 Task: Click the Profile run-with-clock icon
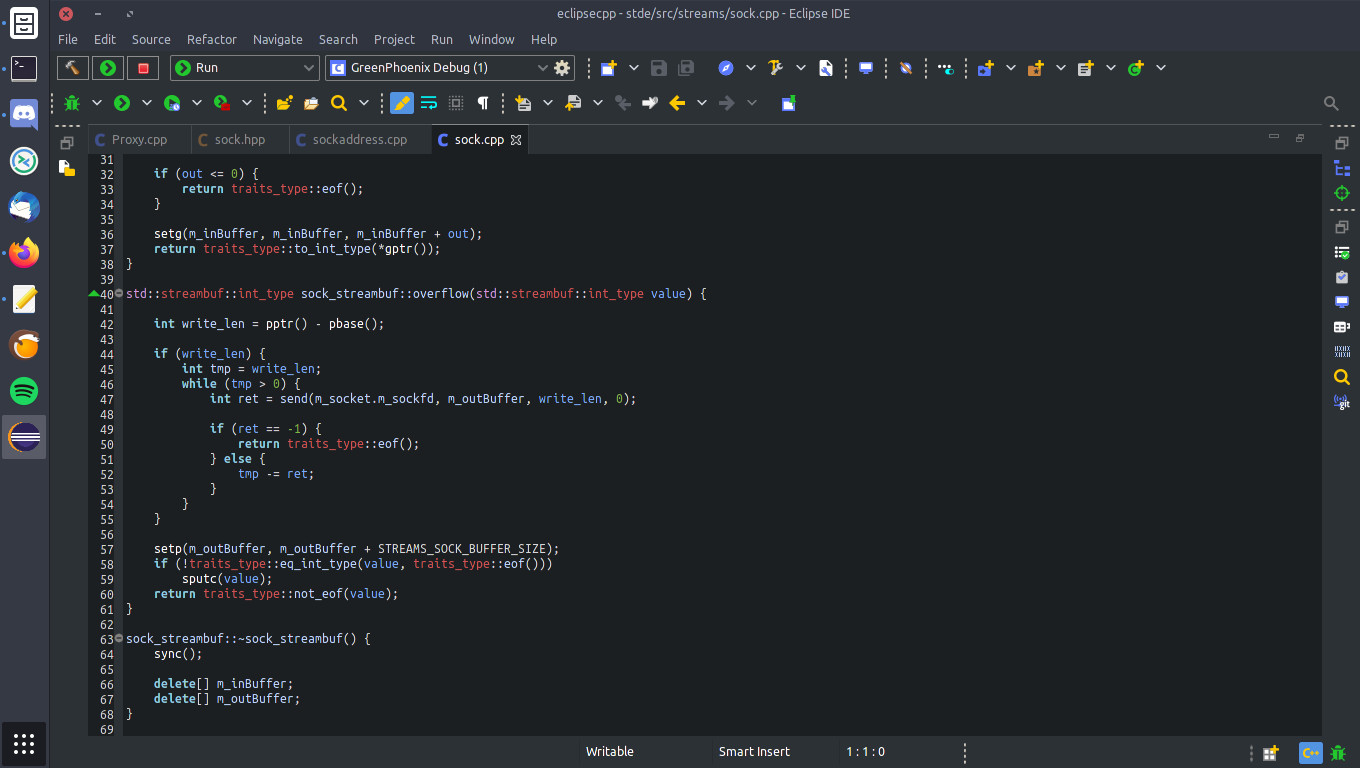tap(172, 103)
